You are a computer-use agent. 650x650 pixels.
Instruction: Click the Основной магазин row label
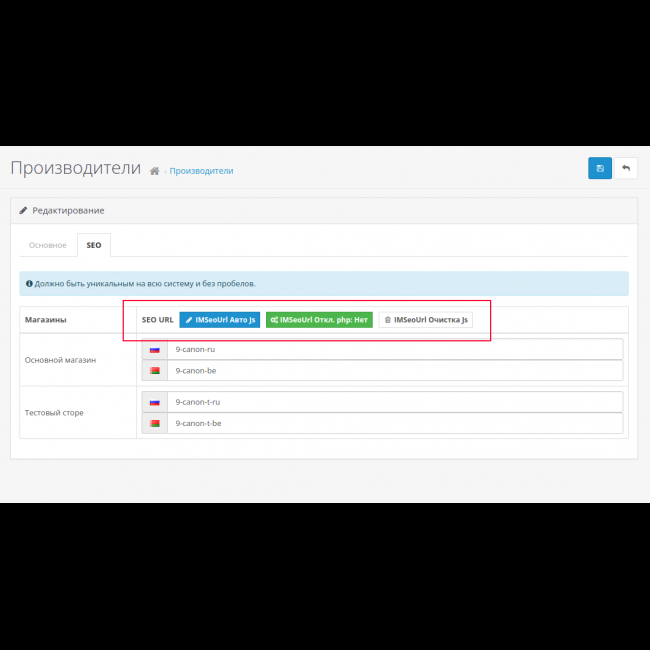tap(60, 360)
